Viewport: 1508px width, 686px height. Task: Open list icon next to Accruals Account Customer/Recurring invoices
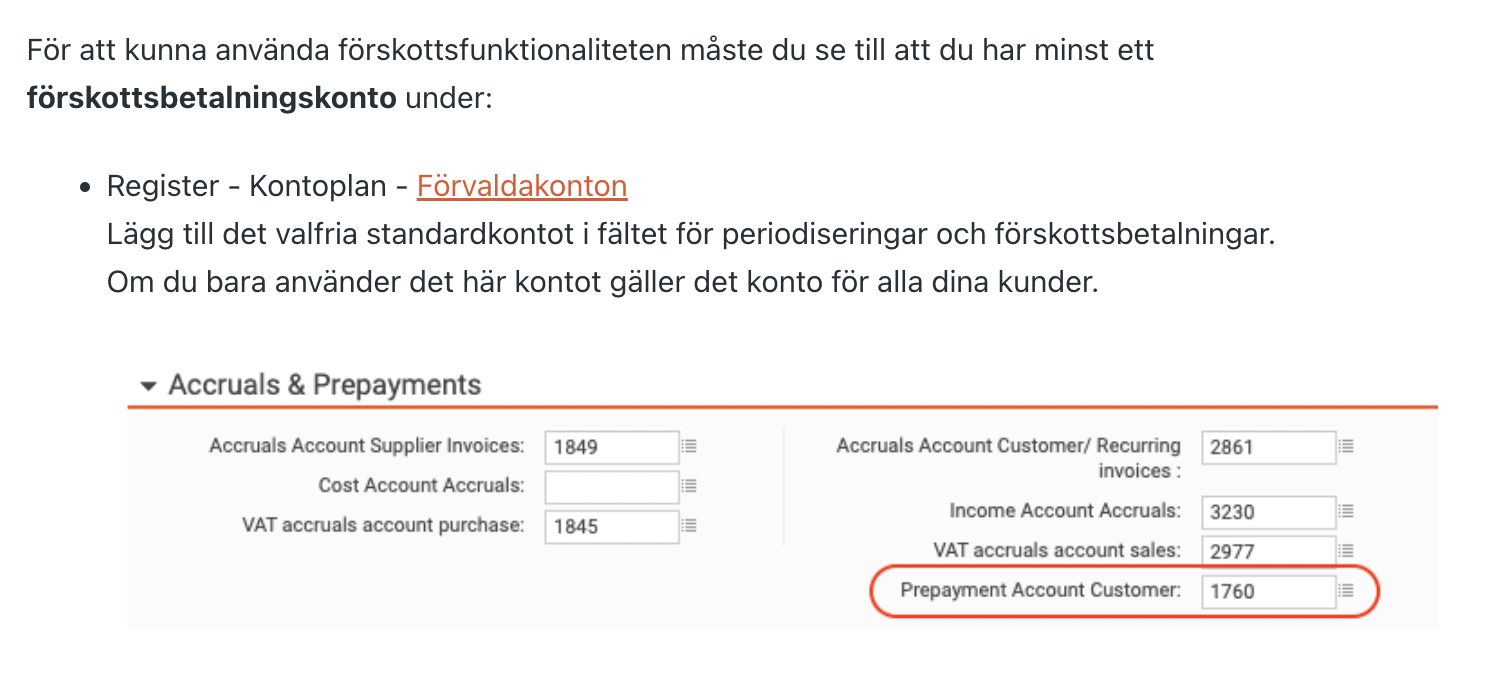pyautogui.click(x=1347, y=447)
